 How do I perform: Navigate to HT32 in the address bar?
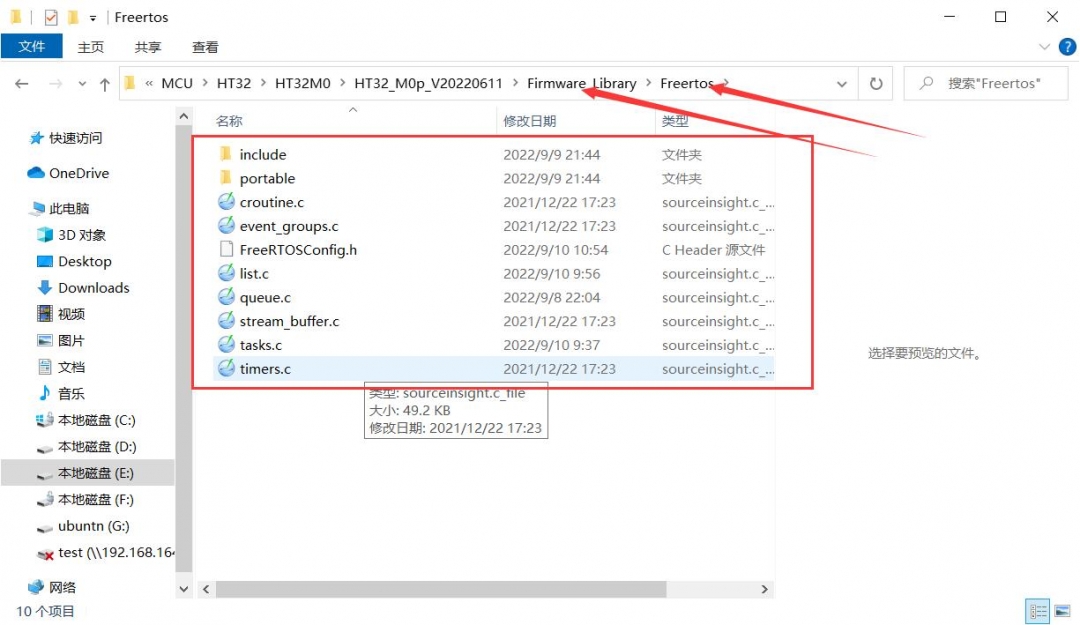click(233, 83)
